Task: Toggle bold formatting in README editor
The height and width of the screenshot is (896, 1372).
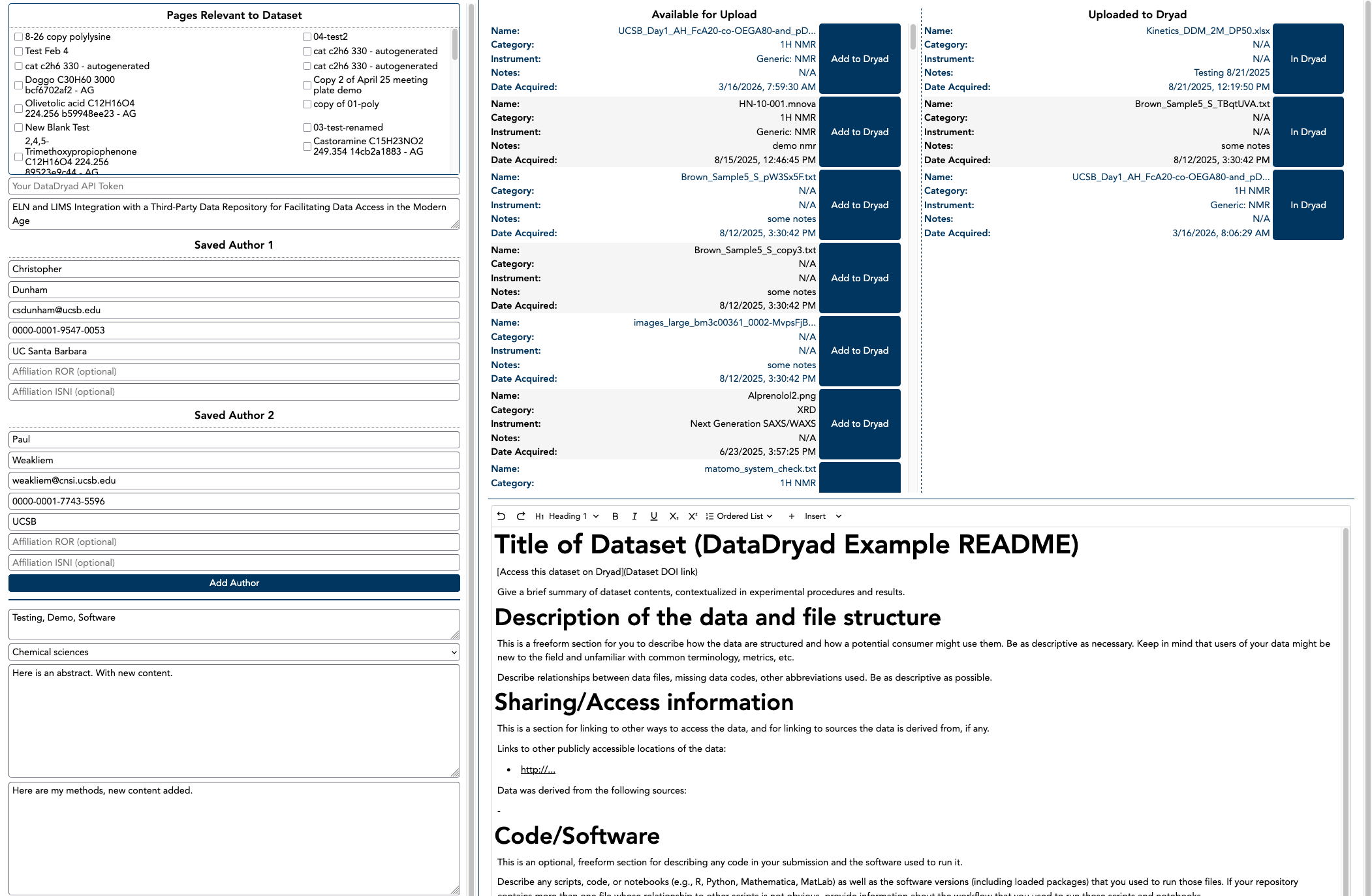Action: click(x=615, y=516)
